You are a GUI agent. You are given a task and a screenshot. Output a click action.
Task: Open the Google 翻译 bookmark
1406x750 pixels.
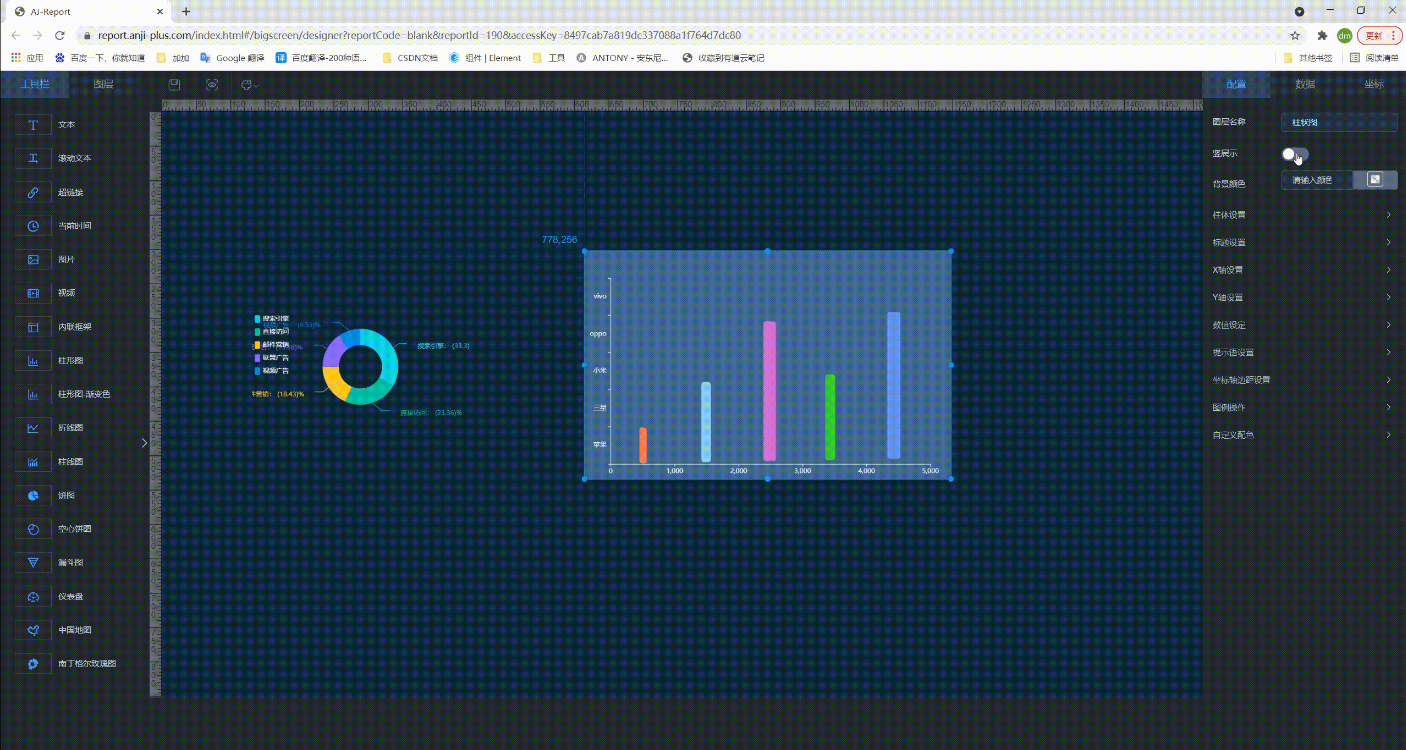pyautogui.click(x=232, y=58)
